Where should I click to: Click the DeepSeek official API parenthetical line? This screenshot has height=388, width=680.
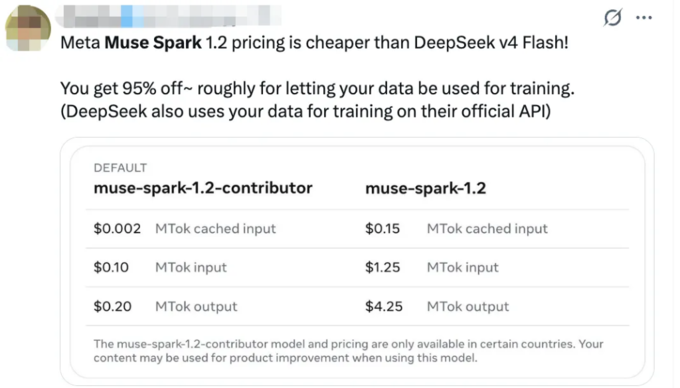click(305, 111)
